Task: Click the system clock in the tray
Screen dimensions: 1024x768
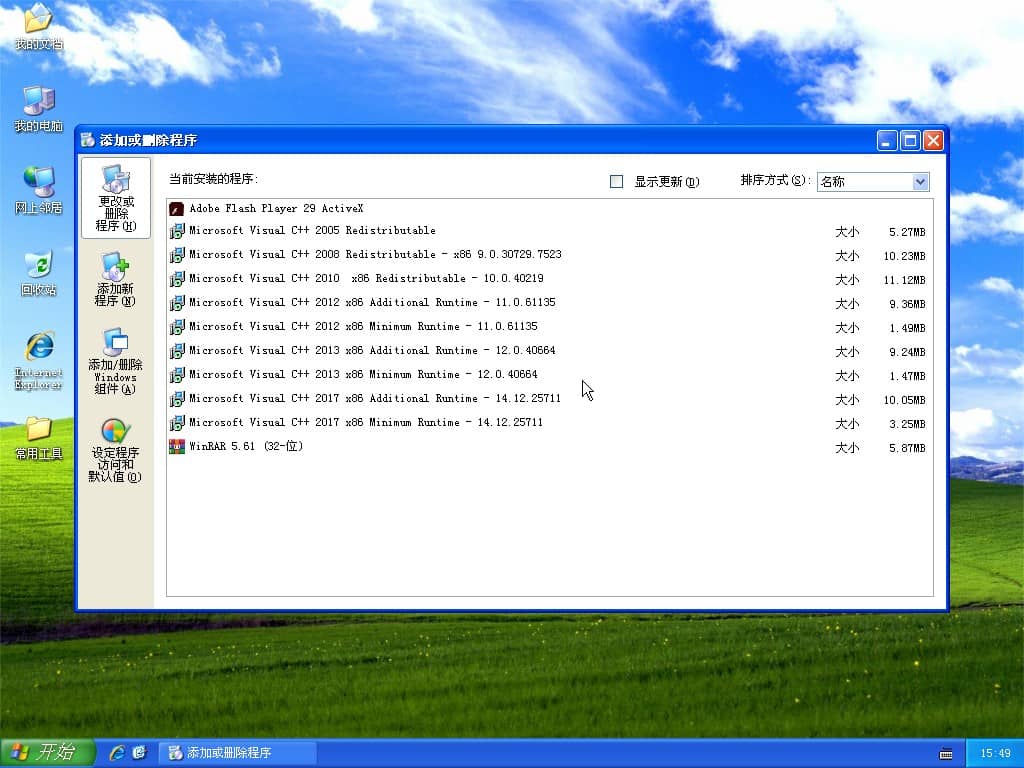Action: tap(995, 753)
